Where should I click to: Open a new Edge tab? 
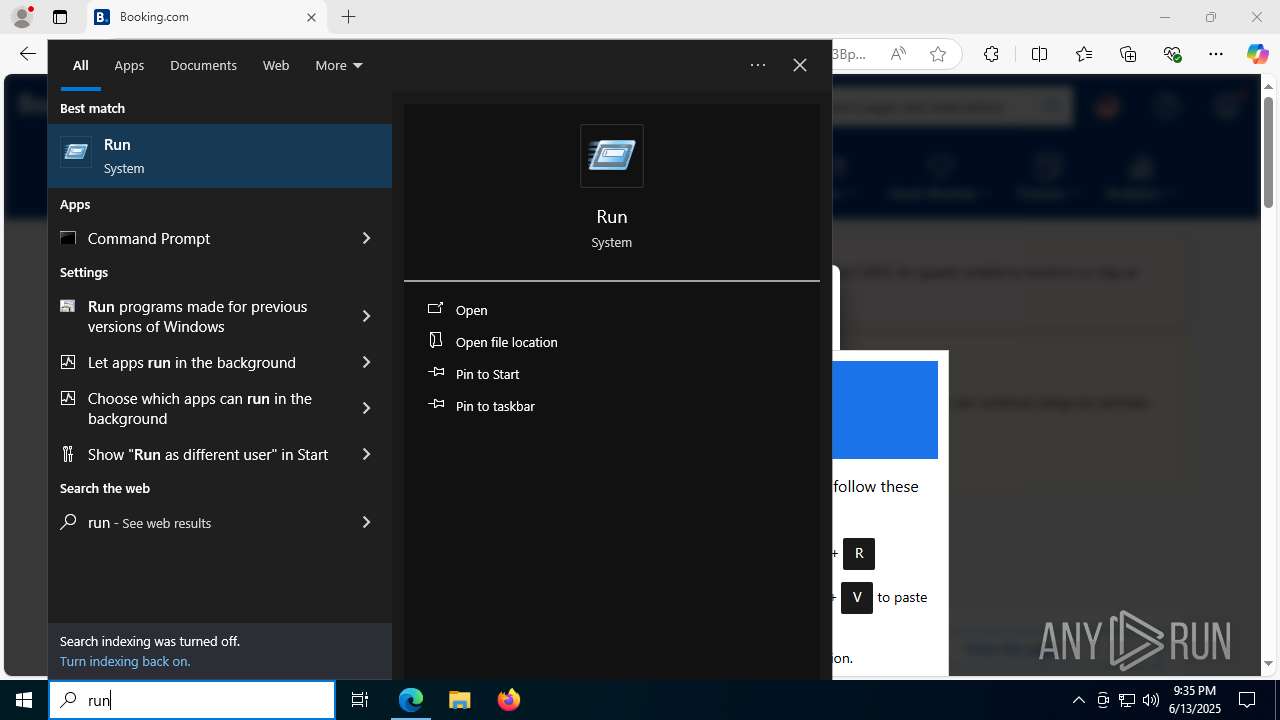click(348, 17)
